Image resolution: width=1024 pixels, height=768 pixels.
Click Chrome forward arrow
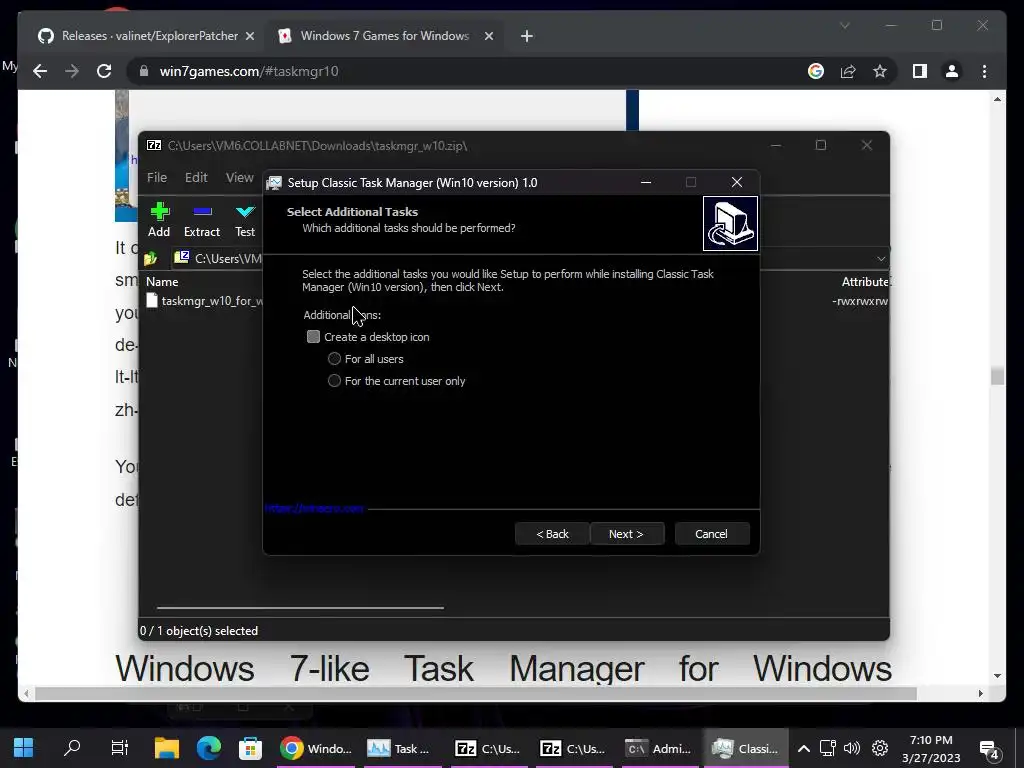coord(72,71)
